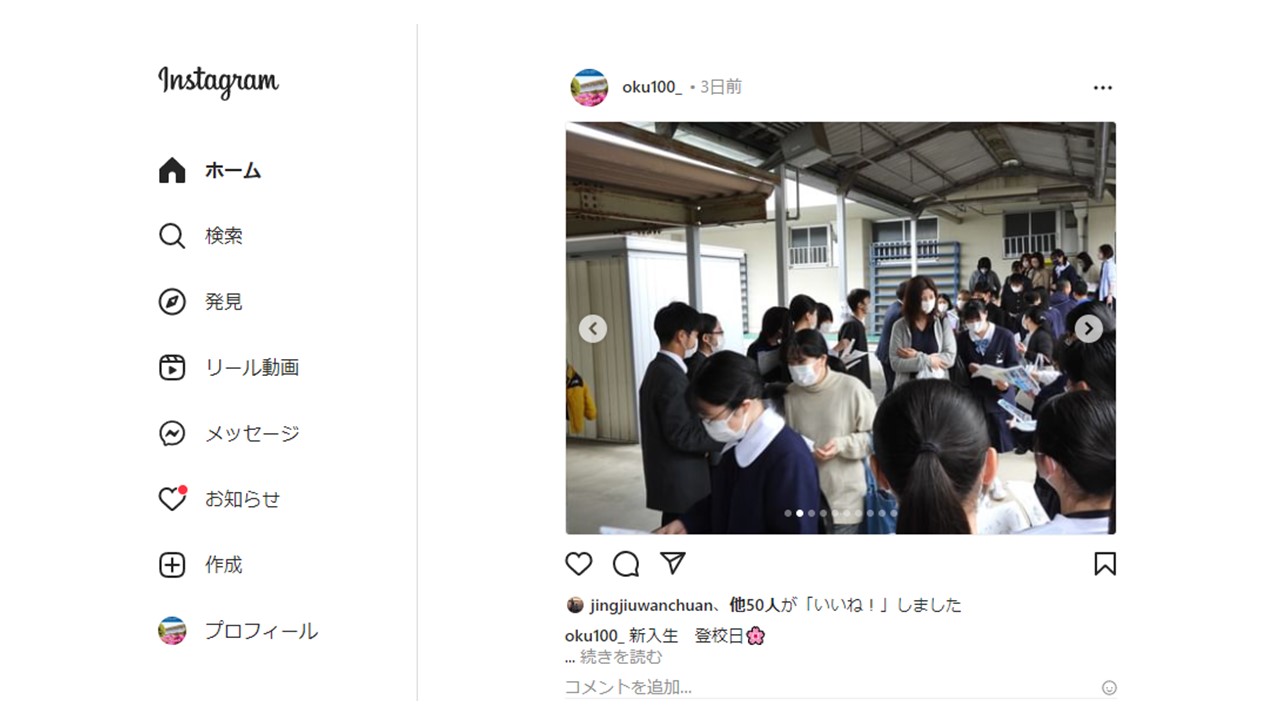The height and width of the screenshot is (720, 1280).
Task: Open comments via the speech bubble icon
Action: click(626, 564)
